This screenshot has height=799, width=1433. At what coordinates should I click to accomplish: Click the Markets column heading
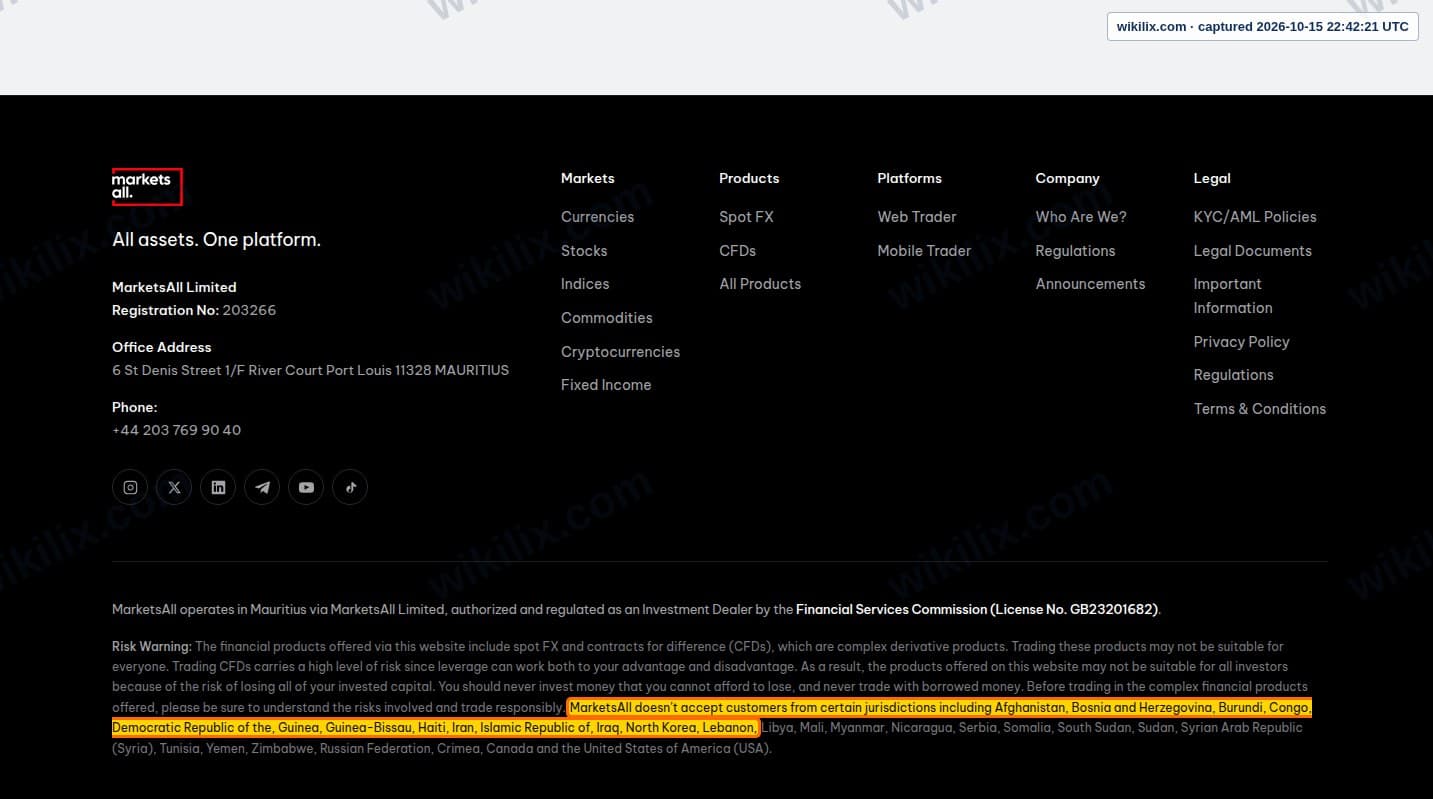pos(588,178)
